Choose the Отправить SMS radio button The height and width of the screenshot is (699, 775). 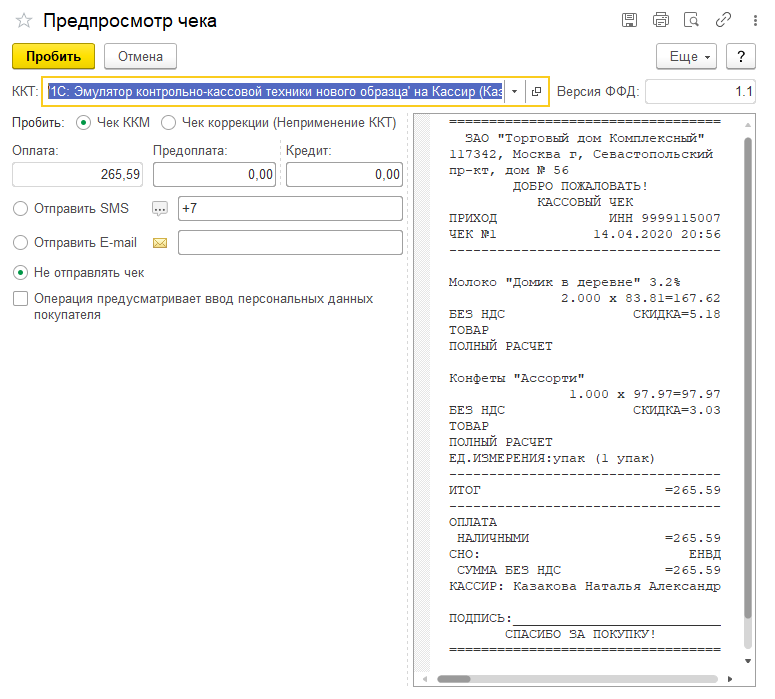coord(20,209)
